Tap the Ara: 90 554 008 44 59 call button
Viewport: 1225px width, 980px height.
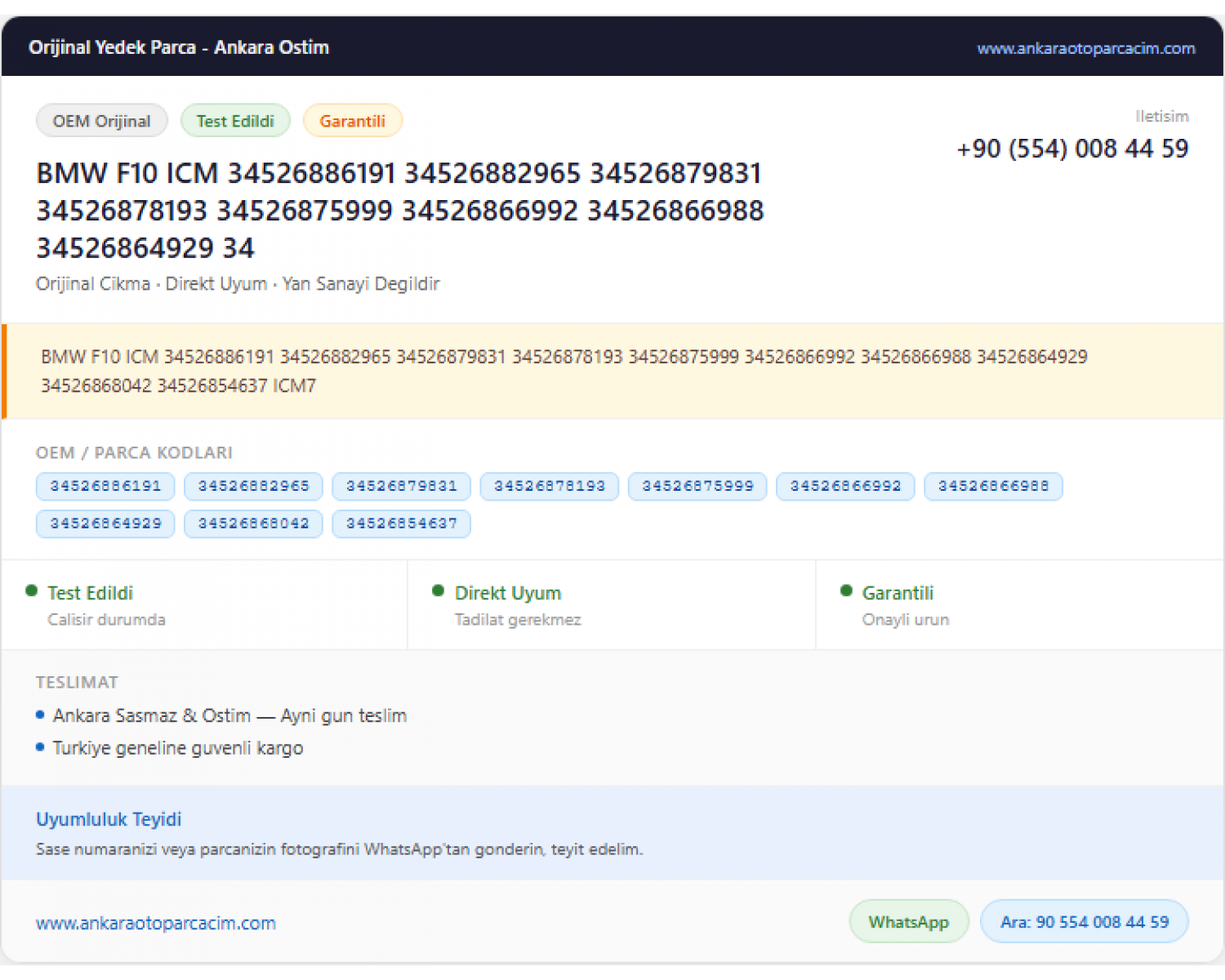point(1084,921)
